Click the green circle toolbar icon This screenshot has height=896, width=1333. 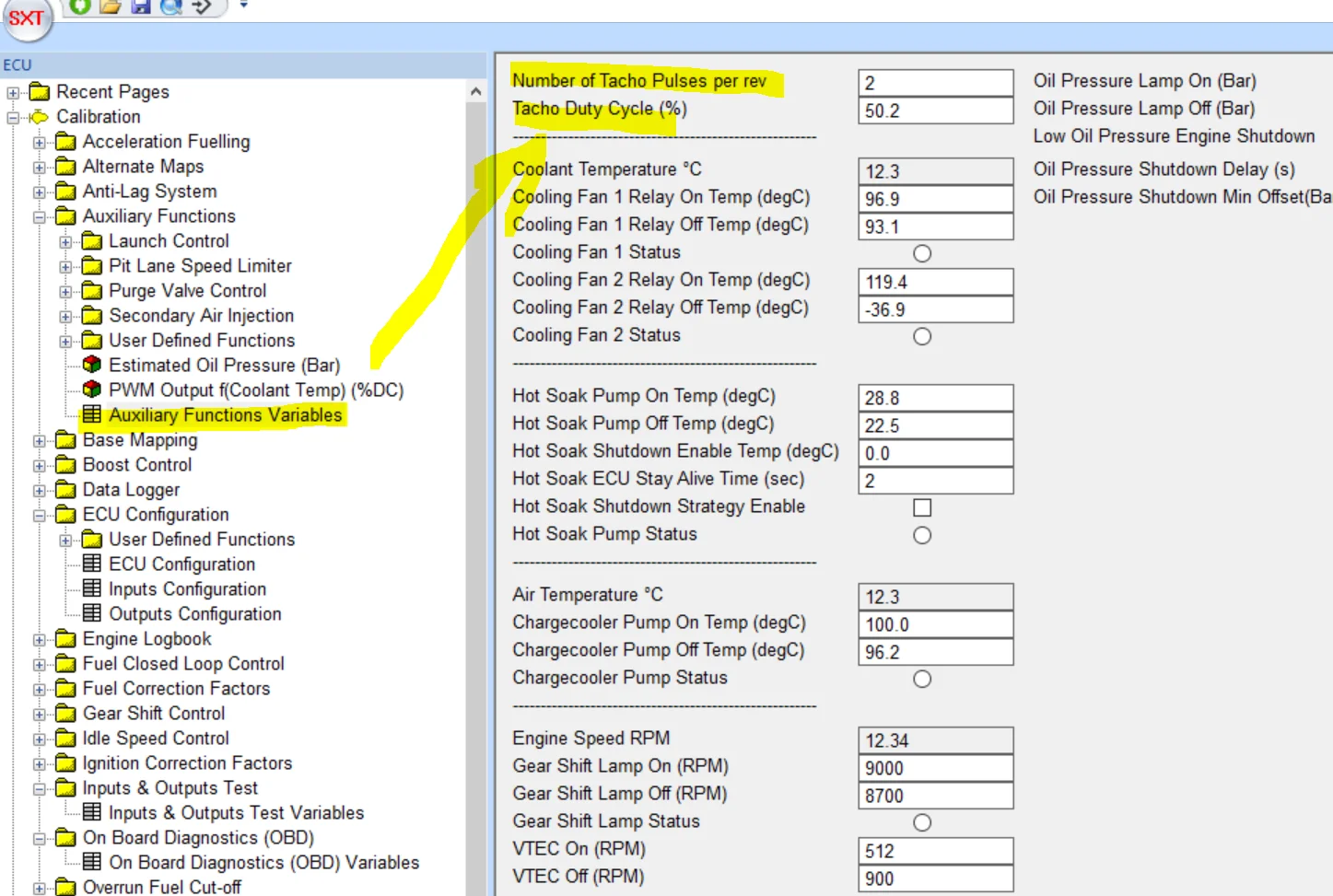tap(80, 6)
